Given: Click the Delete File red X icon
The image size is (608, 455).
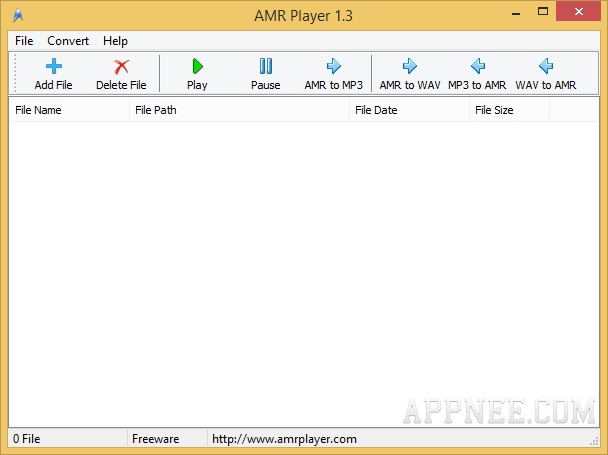Looking at the screenshot, I should coord(121,67).
